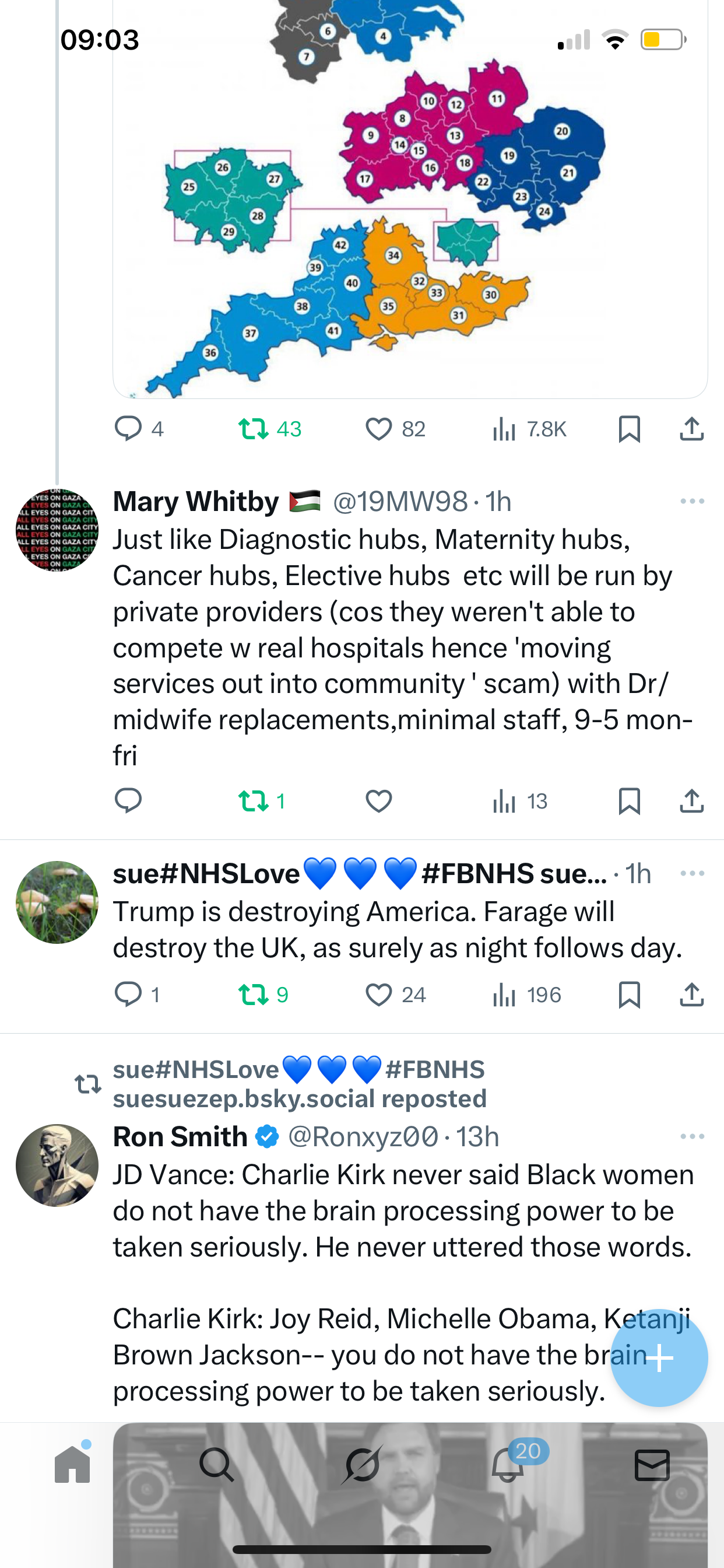This screenshot has width=724, height=1568.
Task: Bookmark the NHS map tweet
Action: coord(629,429)
